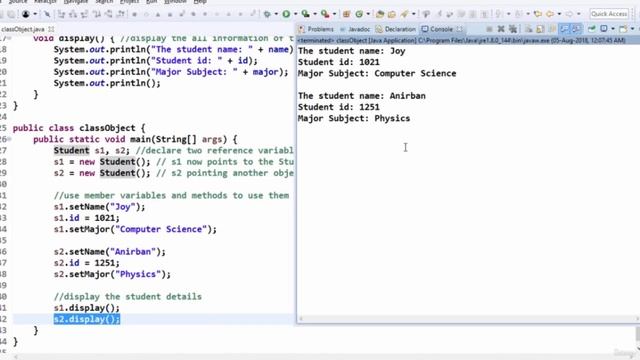The image size is (640, 360).
Task: Click the Debug bug icon in toolbar
Action: [x=267, y=14]
